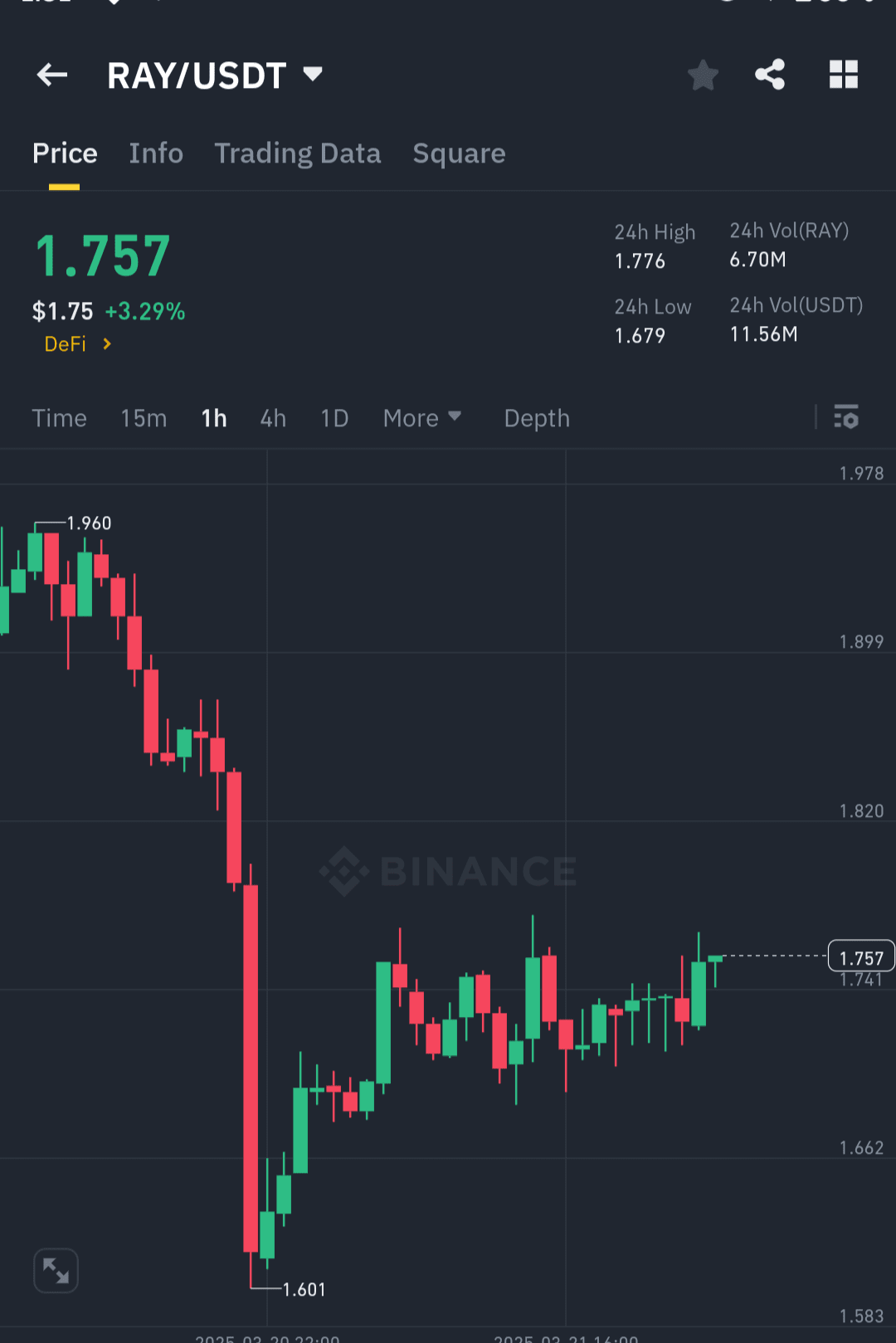
Task: Select the 1D candle interval
Action: click(x=334, y=418)
